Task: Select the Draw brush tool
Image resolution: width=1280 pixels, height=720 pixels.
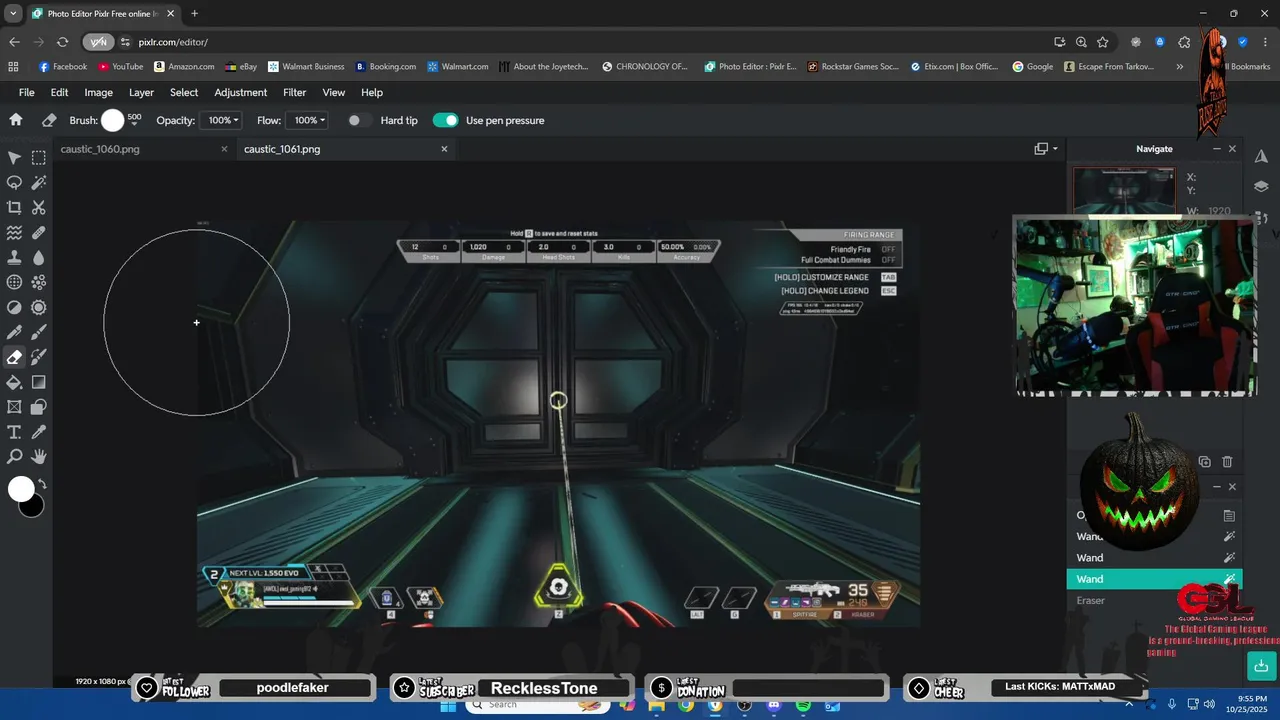Action: coord(39,333)
